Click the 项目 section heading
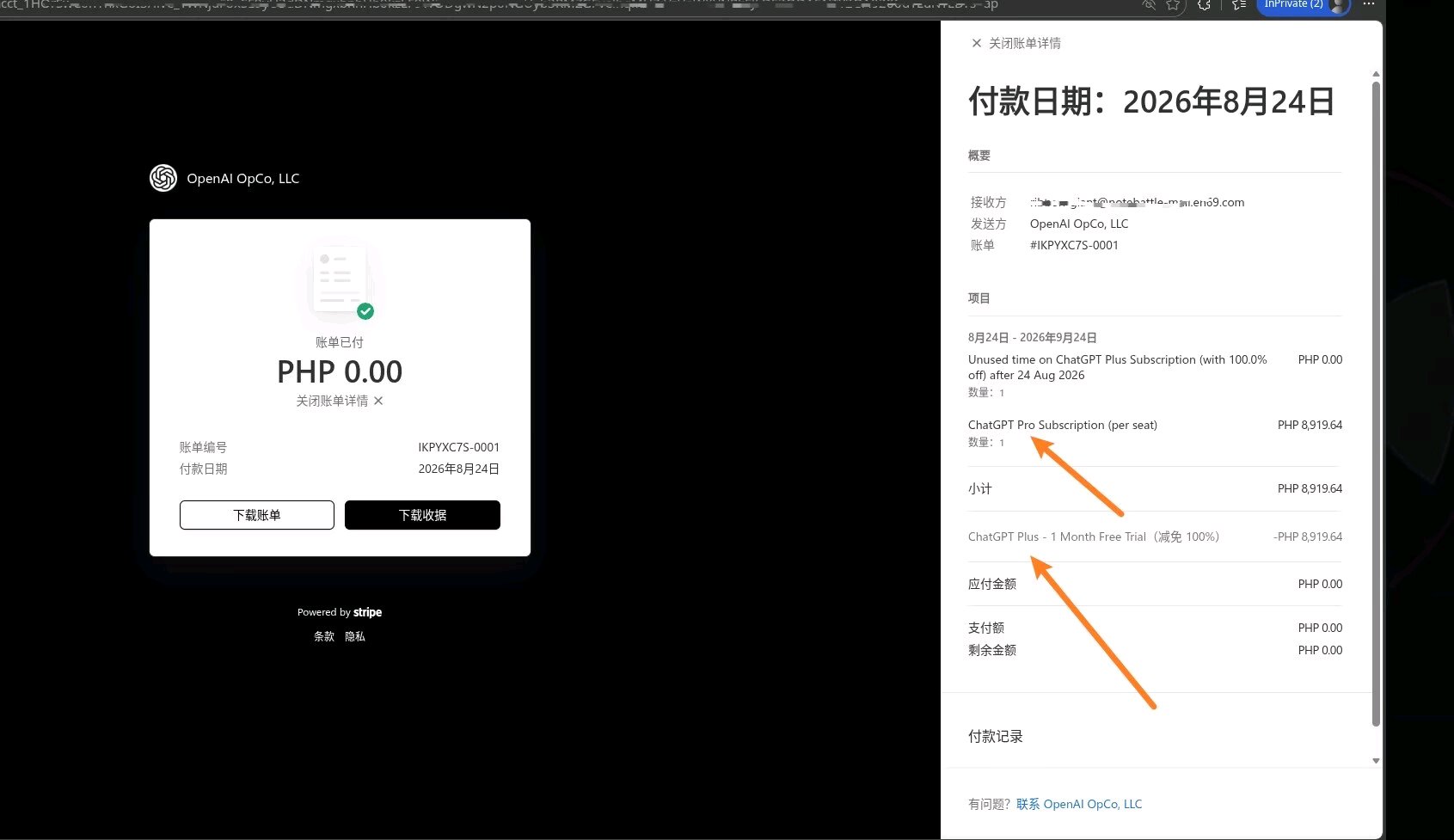 (979, 298)
